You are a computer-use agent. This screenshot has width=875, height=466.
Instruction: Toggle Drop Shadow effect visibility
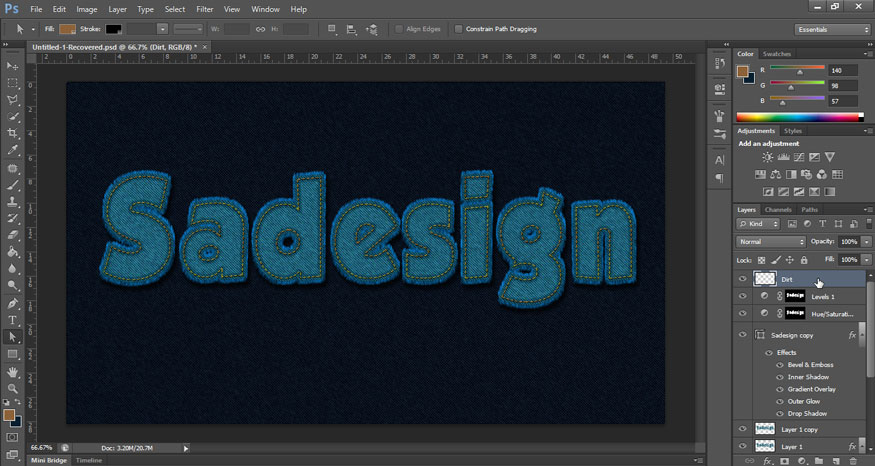[x=780, y=414]
